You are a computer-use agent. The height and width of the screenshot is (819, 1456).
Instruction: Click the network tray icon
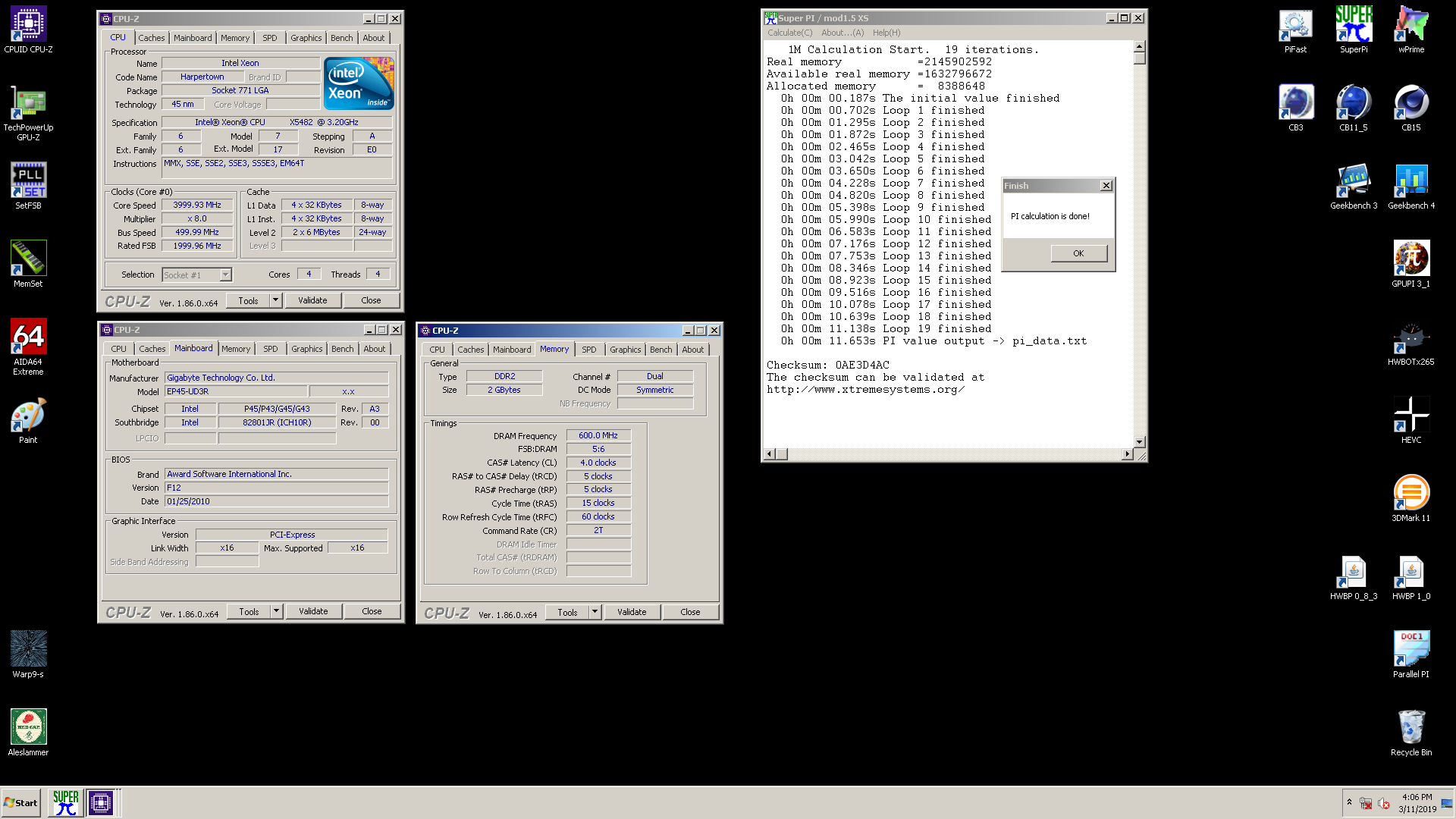tap(1366, 803)
